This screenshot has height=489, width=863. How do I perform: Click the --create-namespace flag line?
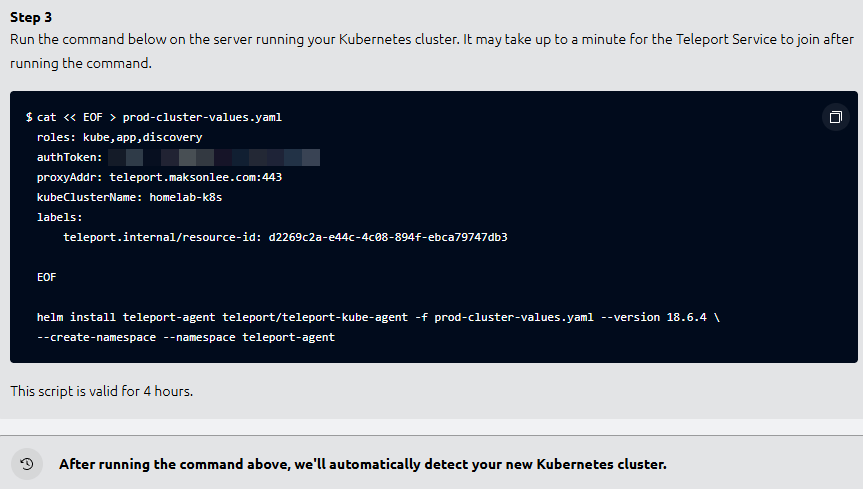185,337
